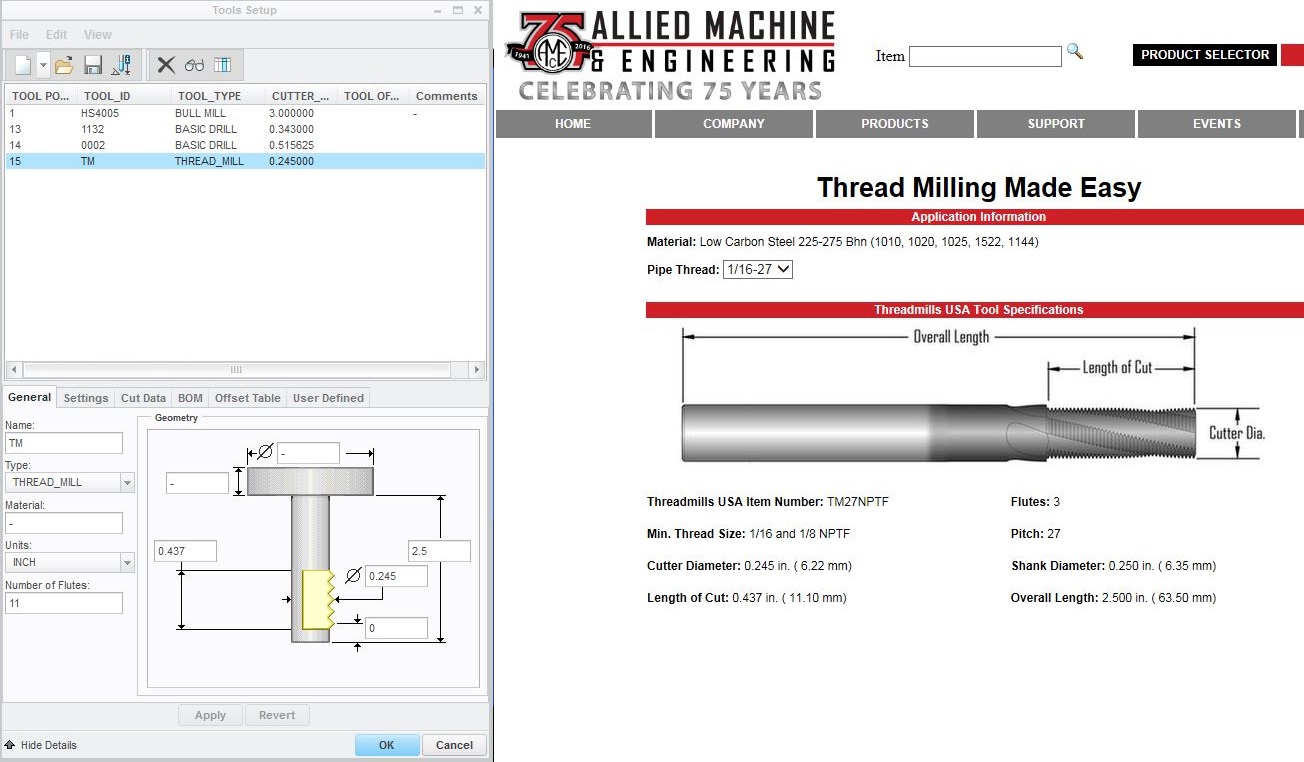This screenshot has height=762, width=1304.
Task: Click the Delete tool X icon
Action: tap(166, 66)
